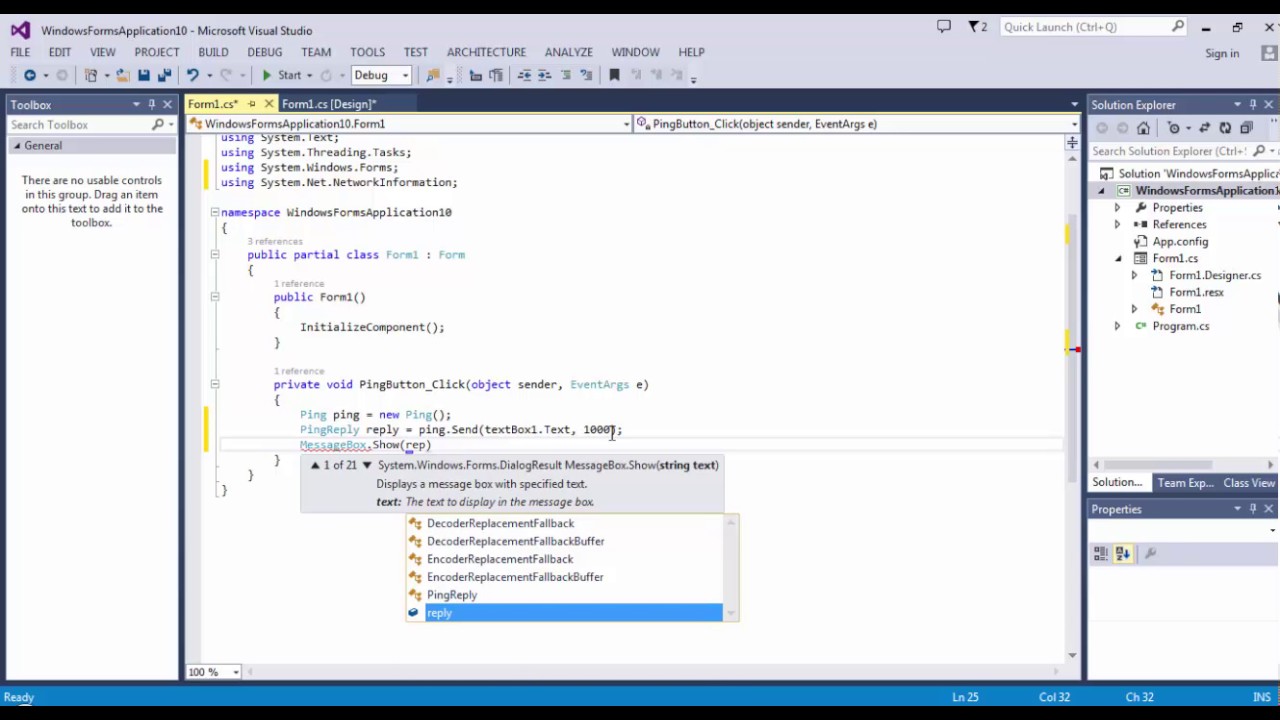Click the Save All toolbar icon

coord(163,75)
